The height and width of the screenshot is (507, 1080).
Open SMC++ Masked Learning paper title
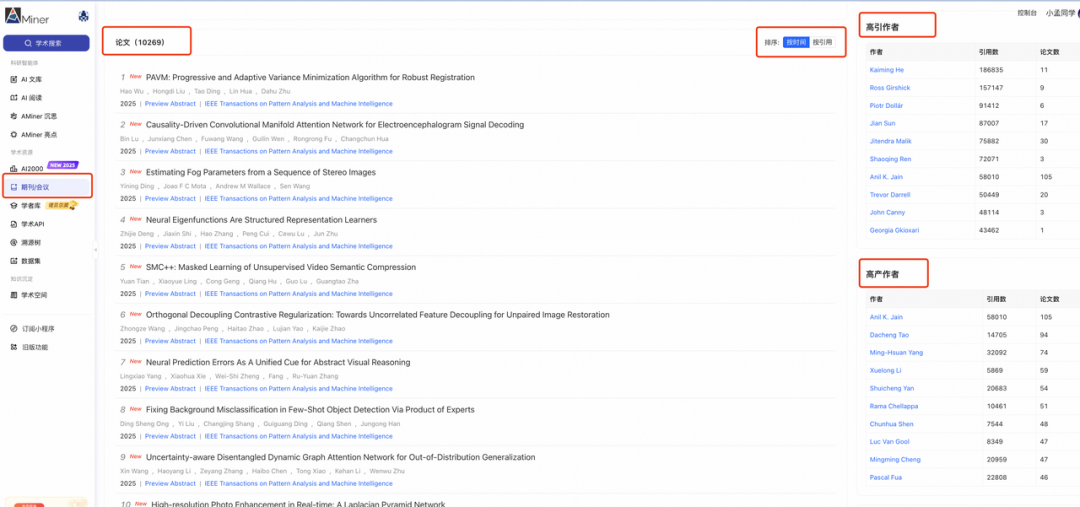pyautogui.click(x=281, y=267)
